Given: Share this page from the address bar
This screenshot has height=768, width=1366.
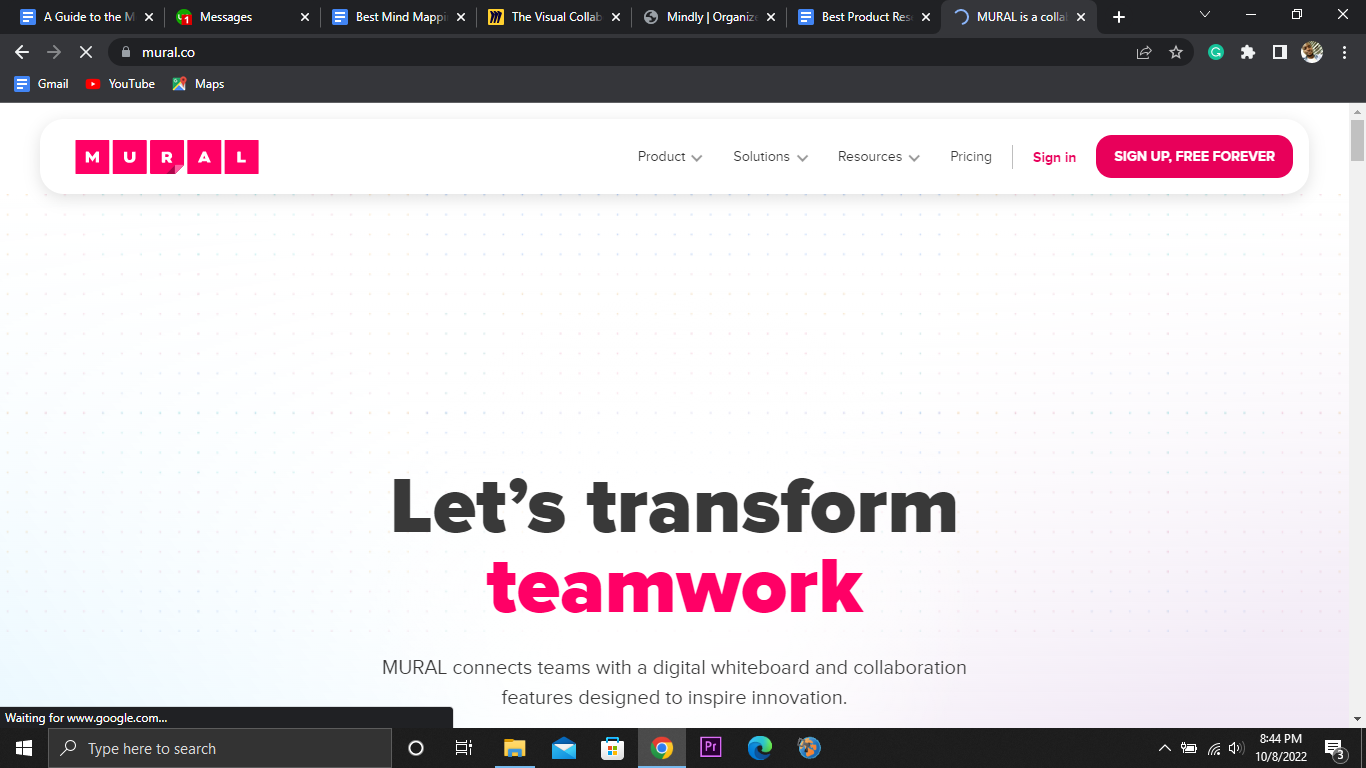Looking at the screenshot, I should pos(1144,52).
